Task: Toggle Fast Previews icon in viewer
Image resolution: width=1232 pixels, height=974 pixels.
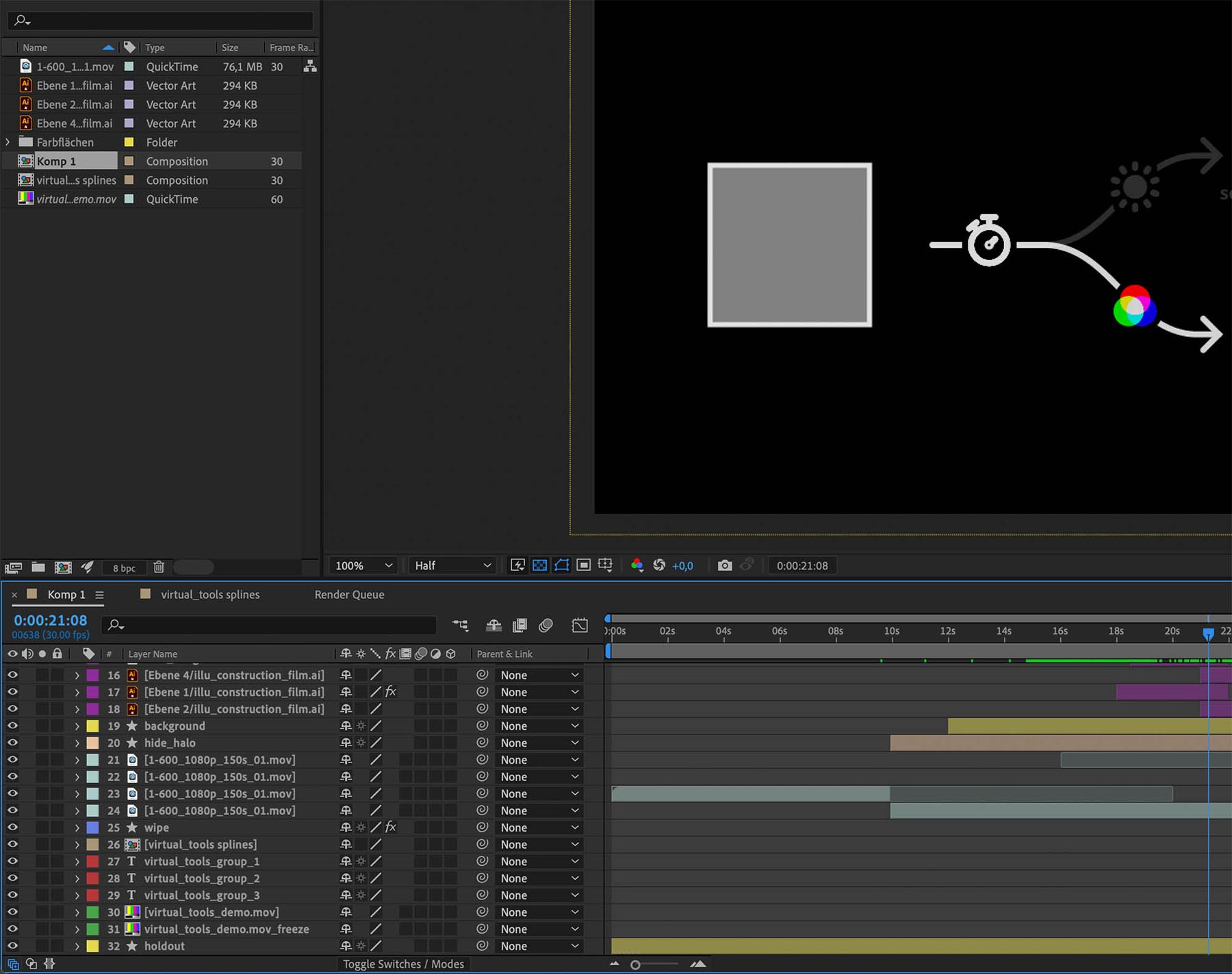Action: 517,565
